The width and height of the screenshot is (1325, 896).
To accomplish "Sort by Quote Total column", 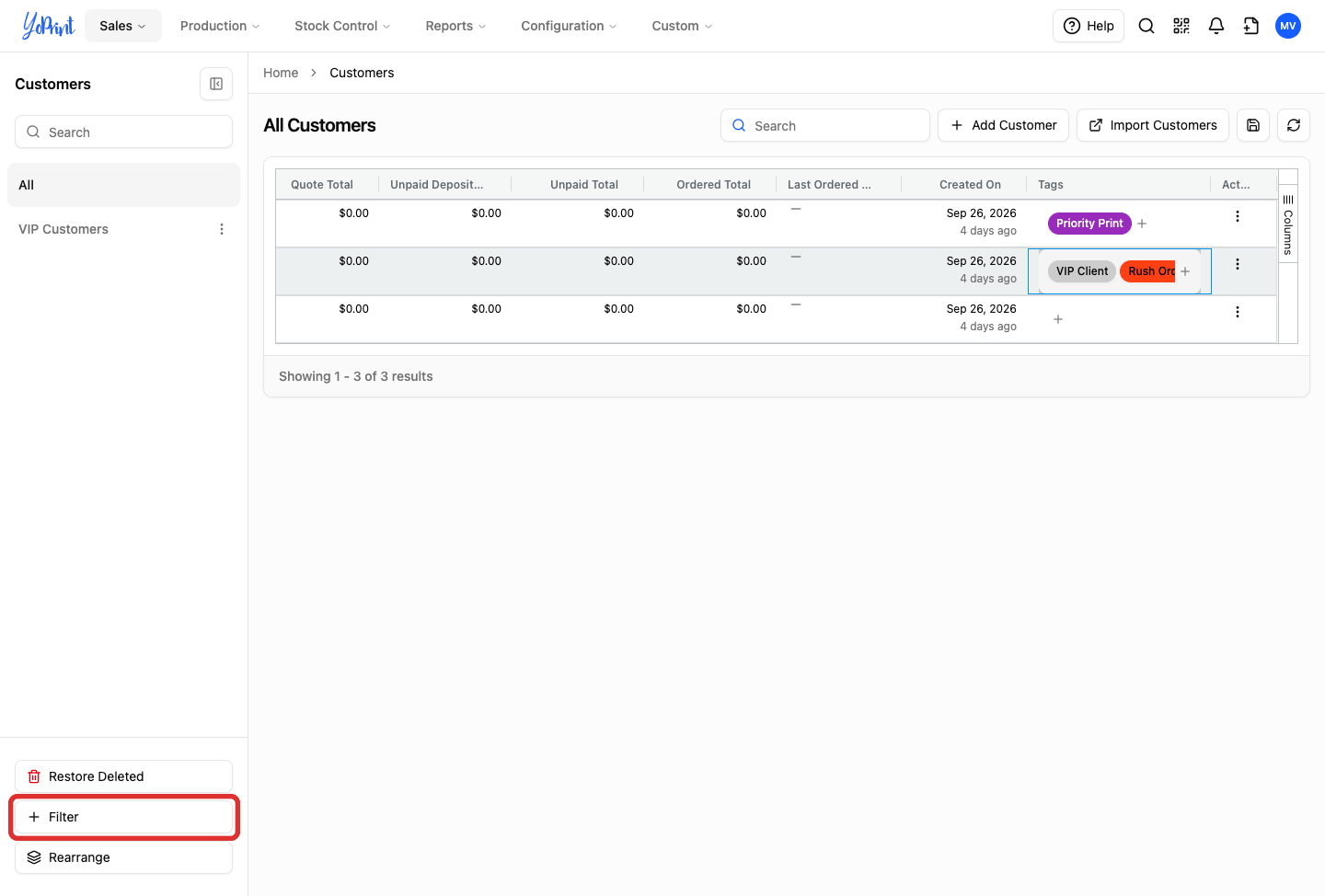I will [x=322, y=185].
